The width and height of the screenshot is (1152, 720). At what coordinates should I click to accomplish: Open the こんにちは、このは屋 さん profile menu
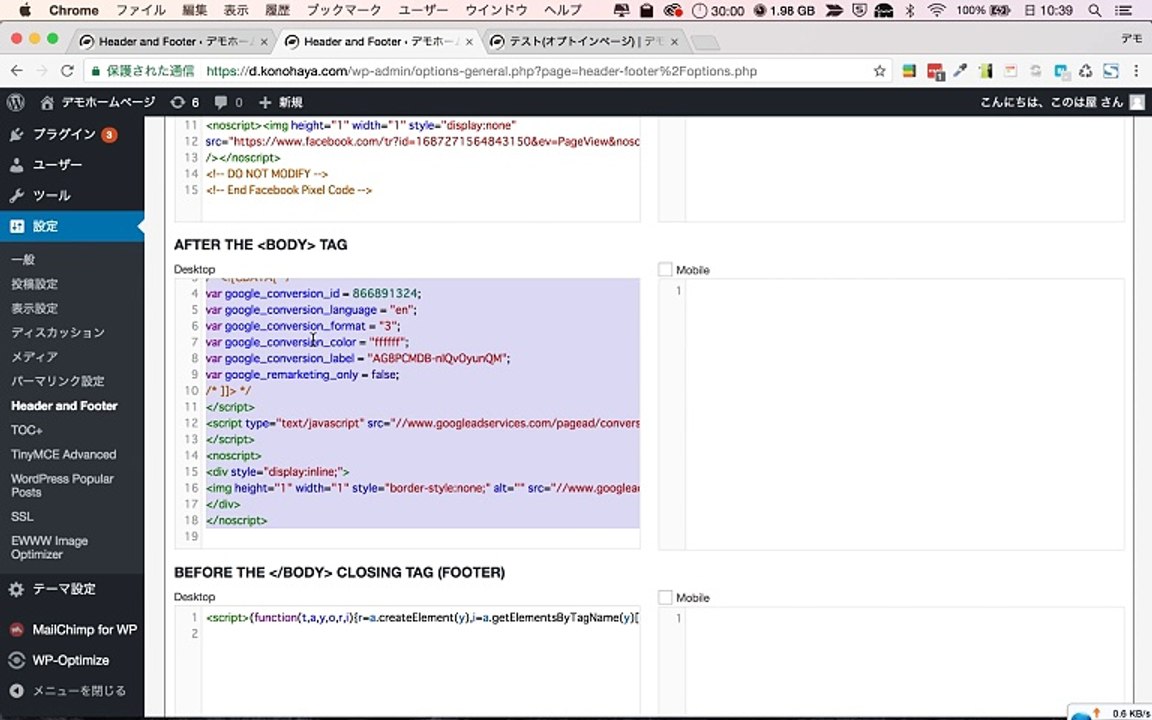[1062, 102]
